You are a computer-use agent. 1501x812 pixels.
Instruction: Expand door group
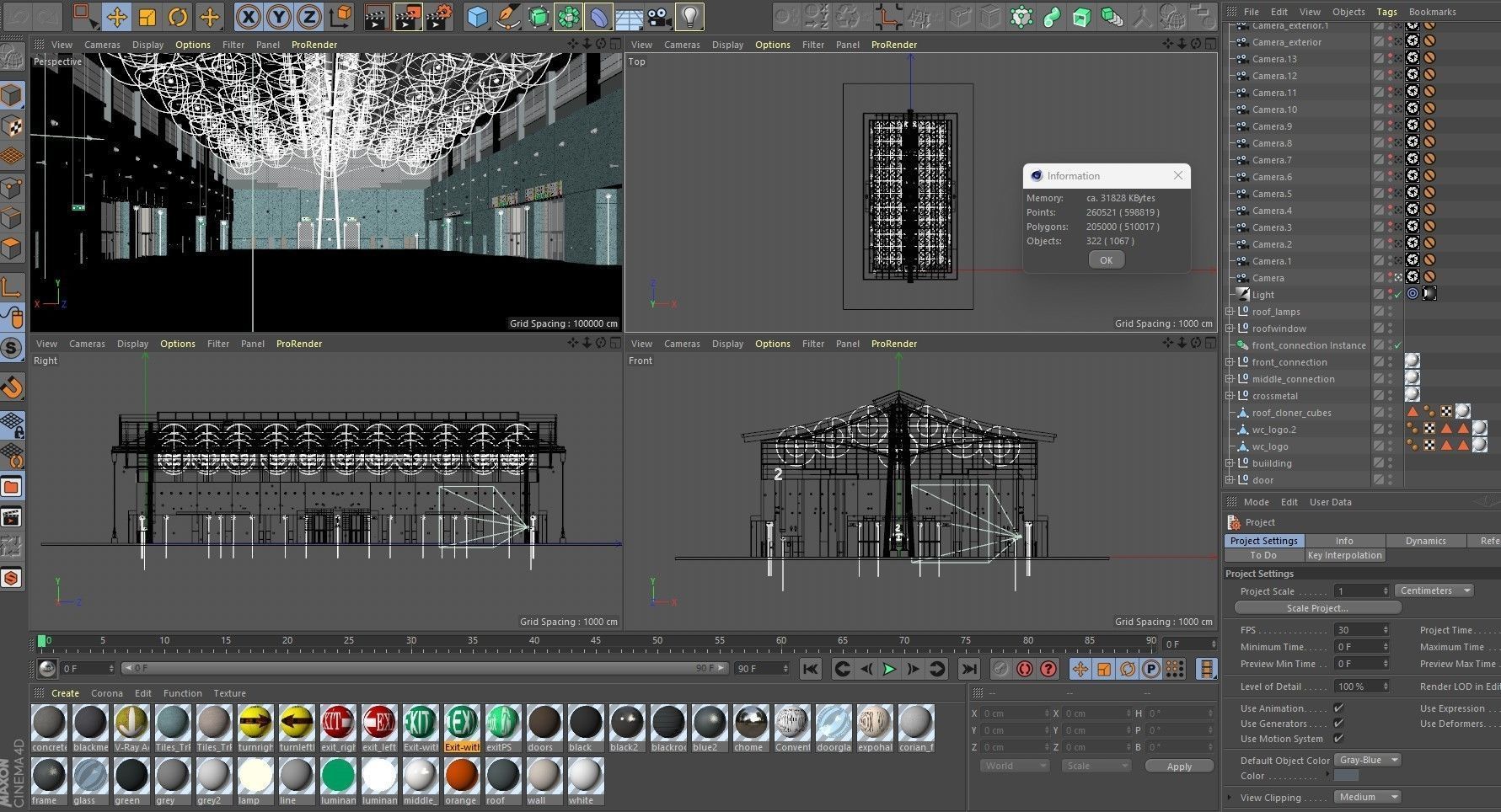(1230, 480)
